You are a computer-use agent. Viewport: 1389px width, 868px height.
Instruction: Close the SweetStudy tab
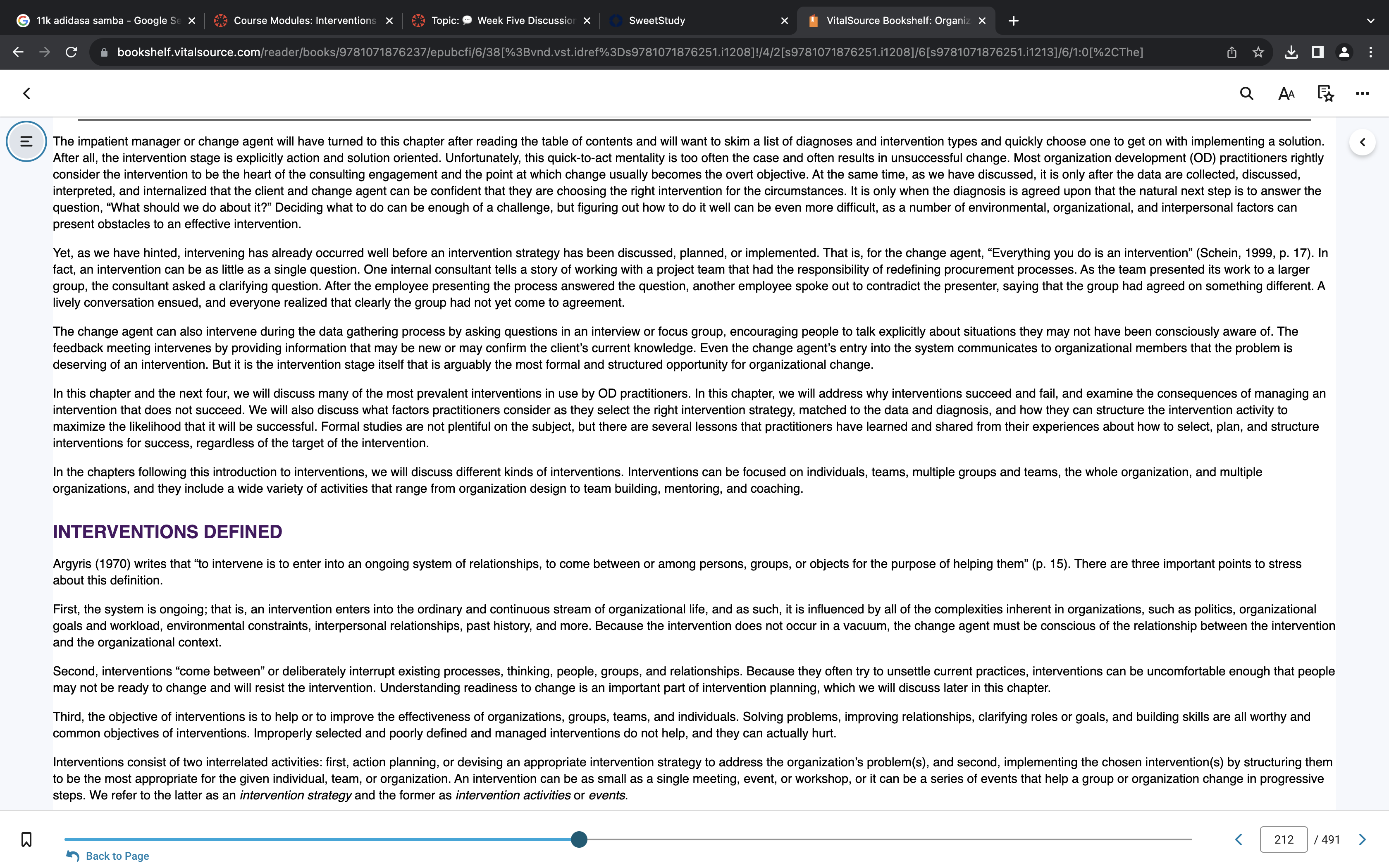784,21
